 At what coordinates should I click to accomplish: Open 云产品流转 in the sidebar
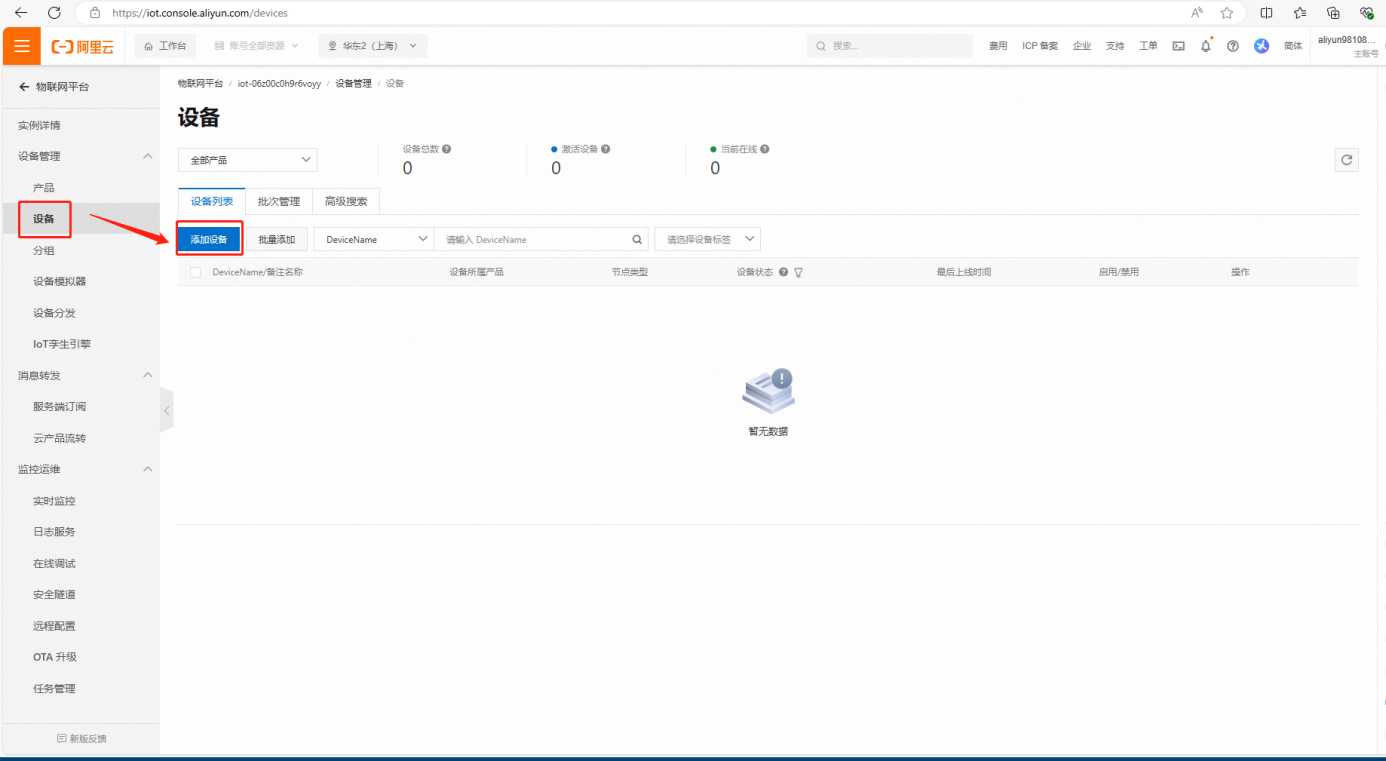[x=60, y=438]
